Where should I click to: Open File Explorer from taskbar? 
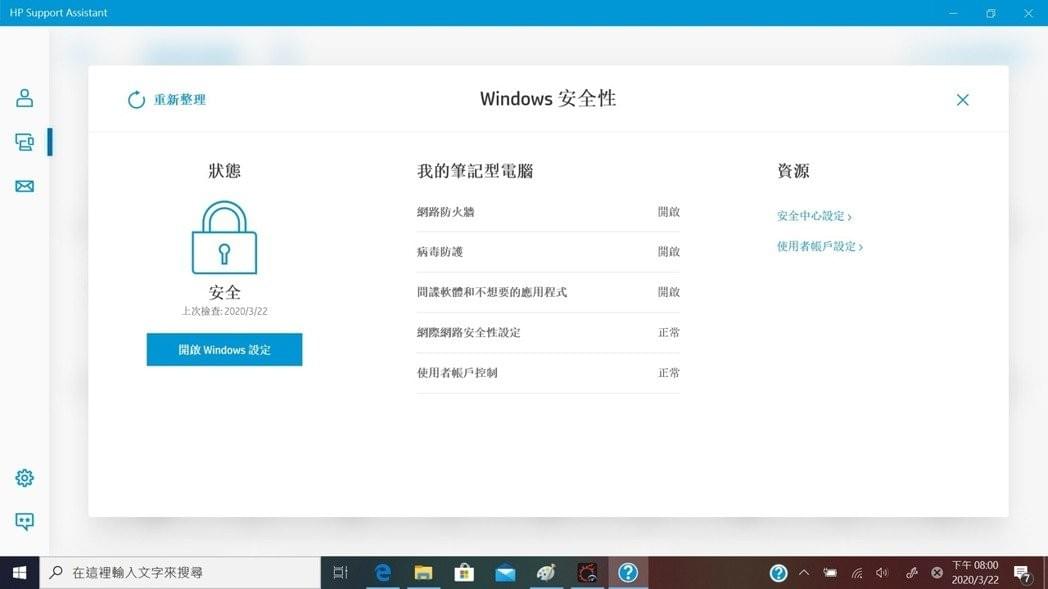pyautogui.click(x=423, y=573)
